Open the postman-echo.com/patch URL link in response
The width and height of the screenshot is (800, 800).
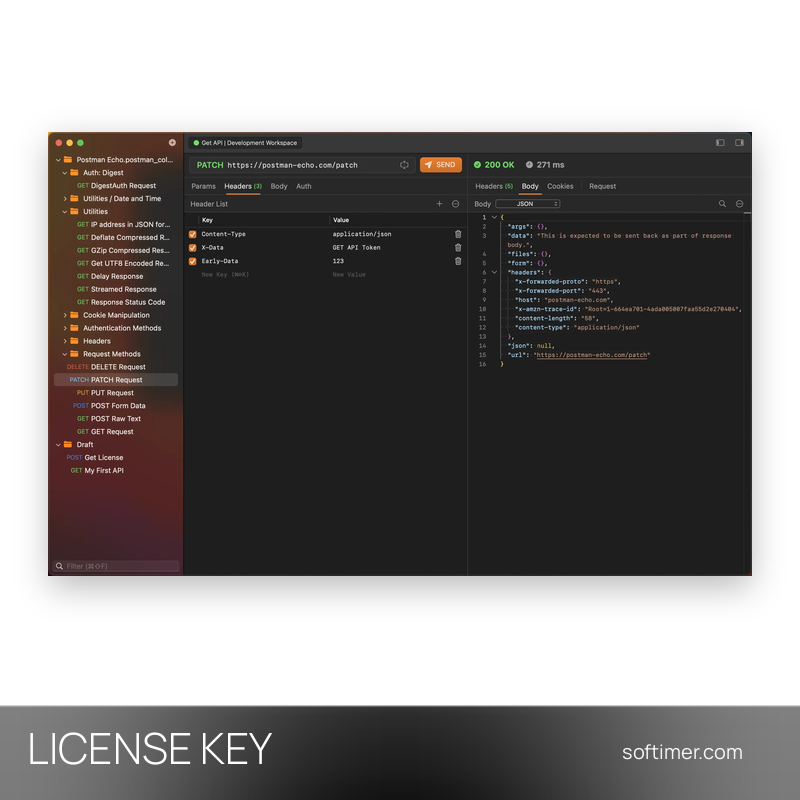coord(592,355)
